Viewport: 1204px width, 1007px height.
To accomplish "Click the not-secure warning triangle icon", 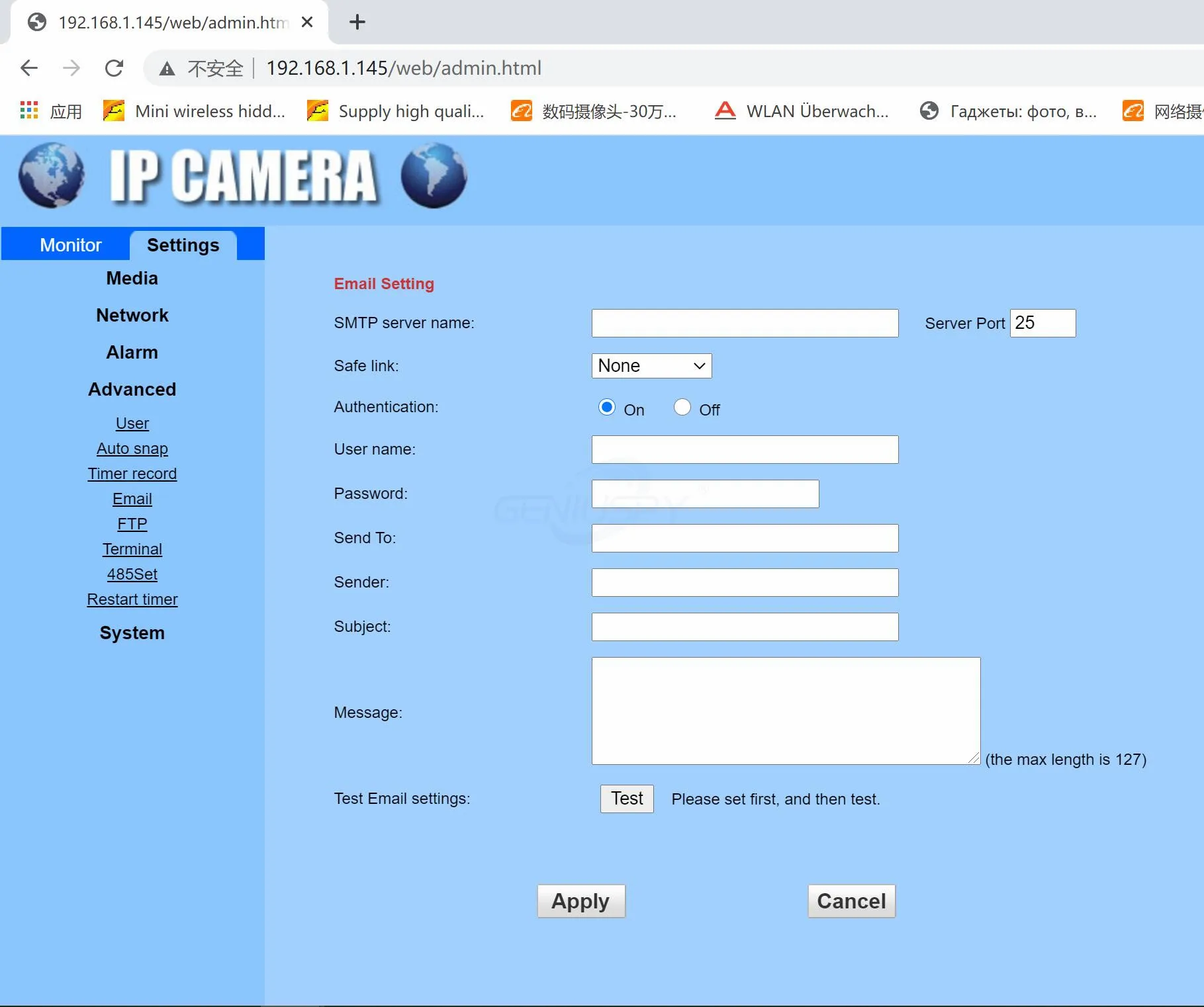I will 167,69.
